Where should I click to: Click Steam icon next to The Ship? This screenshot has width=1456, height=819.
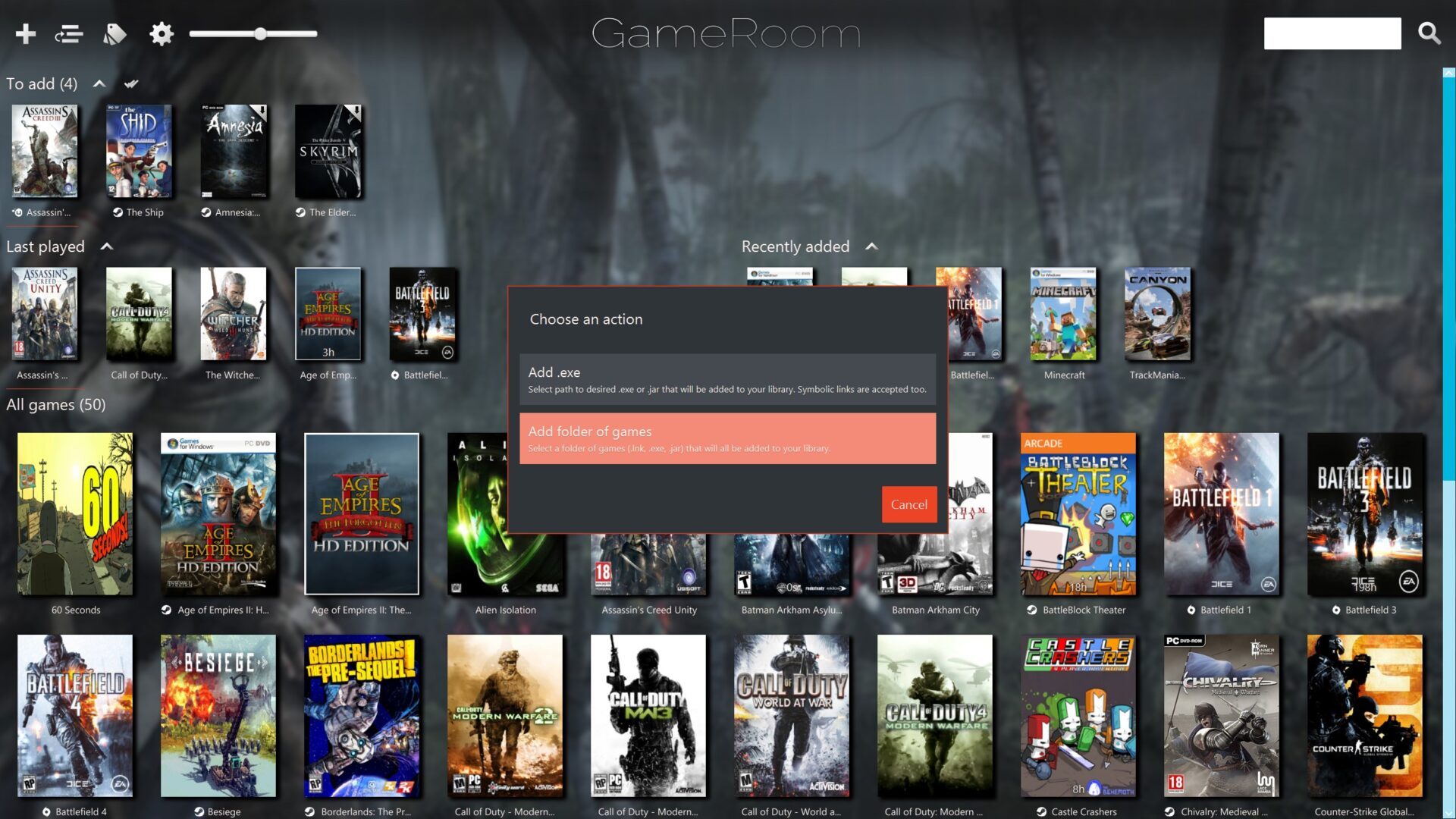pos(118,212)
